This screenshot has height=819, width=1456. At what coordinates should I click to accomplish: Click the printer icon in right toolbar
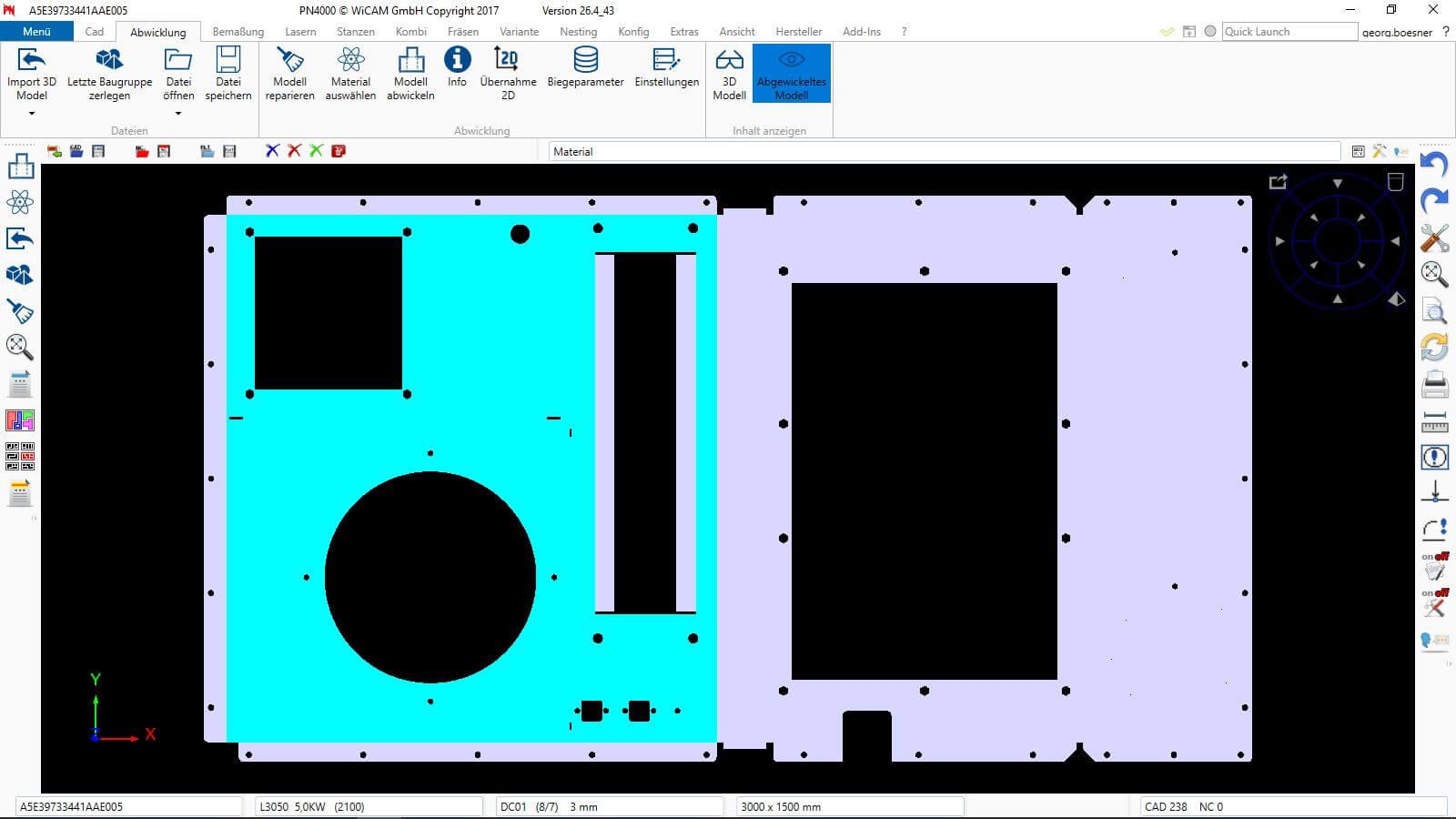pos(1434,385)
